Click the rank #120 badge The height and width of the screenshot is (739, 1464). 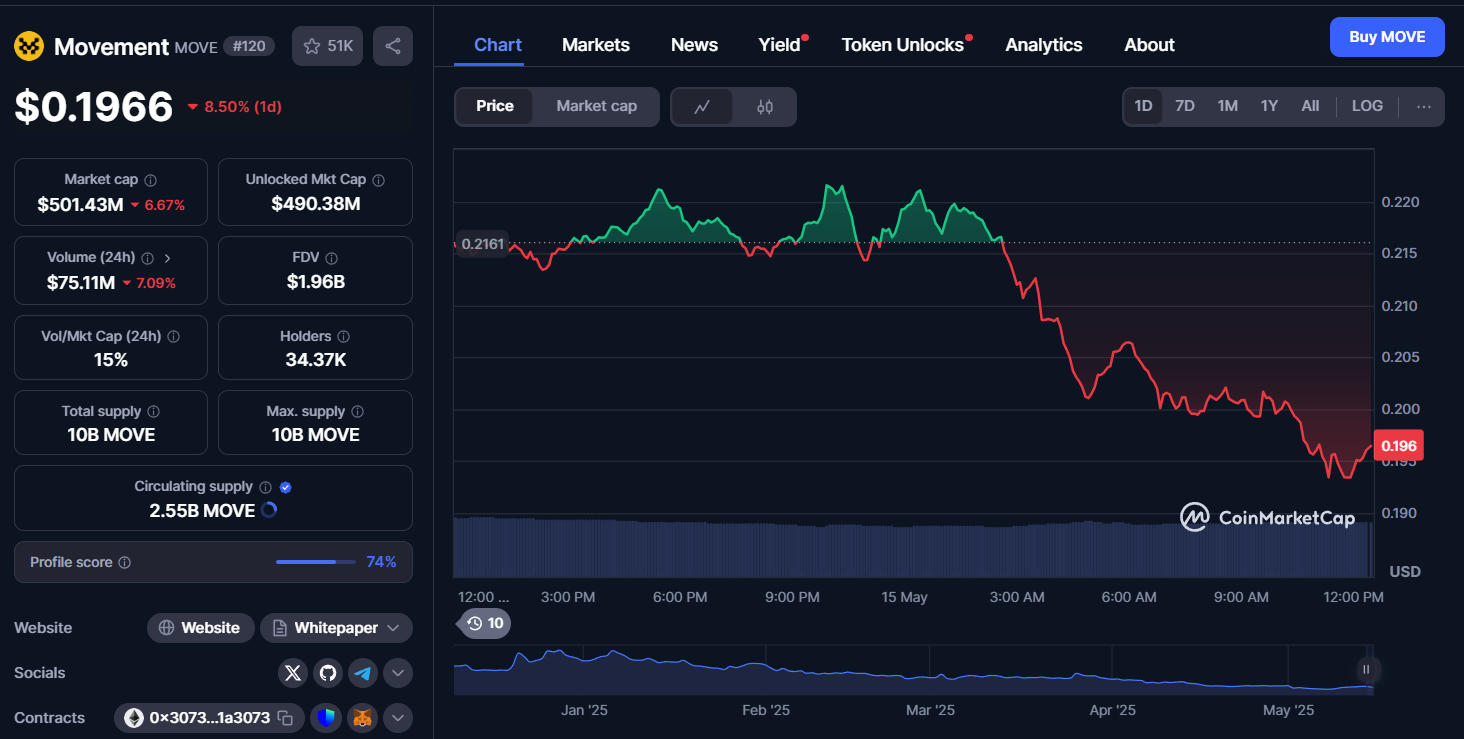(248, 46)
